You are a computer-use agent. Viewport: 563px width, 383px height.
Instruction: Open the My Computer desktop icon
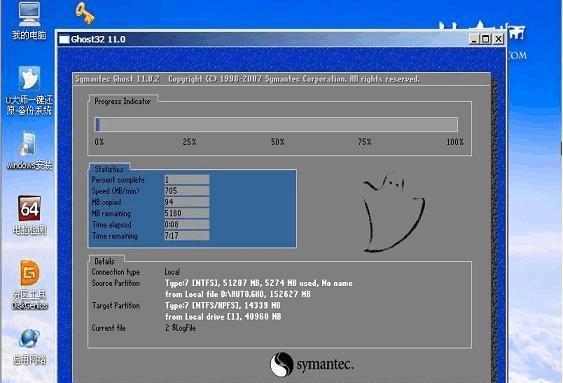pos(29,19)
